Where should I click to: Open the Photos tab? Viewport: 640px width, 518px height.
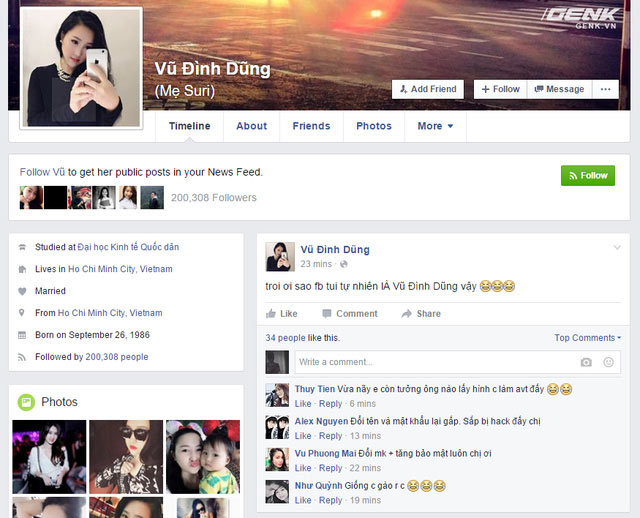click(374, 126)
